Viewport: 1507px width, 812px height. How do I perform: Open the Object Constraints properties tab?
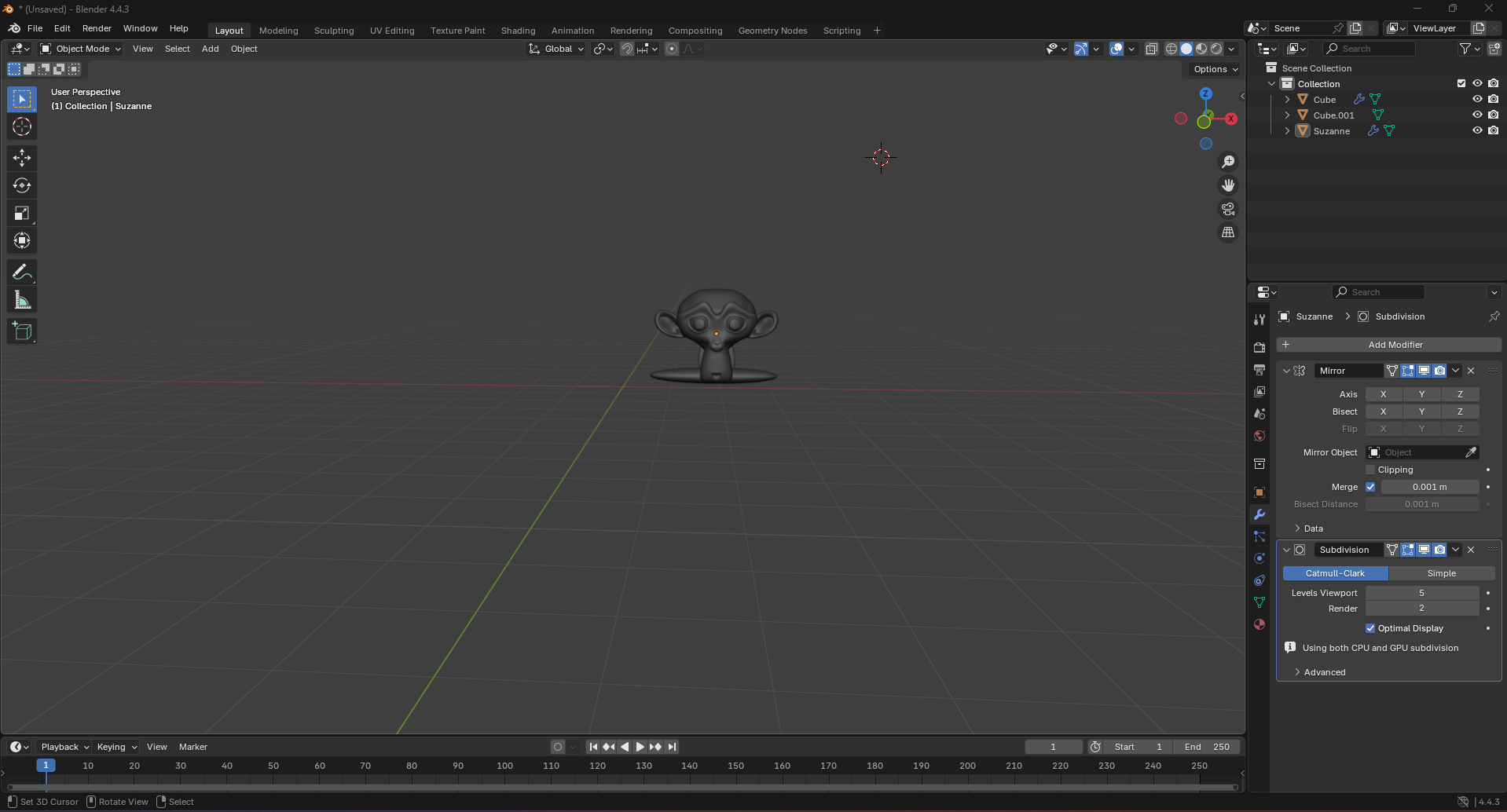point(1259,580)
